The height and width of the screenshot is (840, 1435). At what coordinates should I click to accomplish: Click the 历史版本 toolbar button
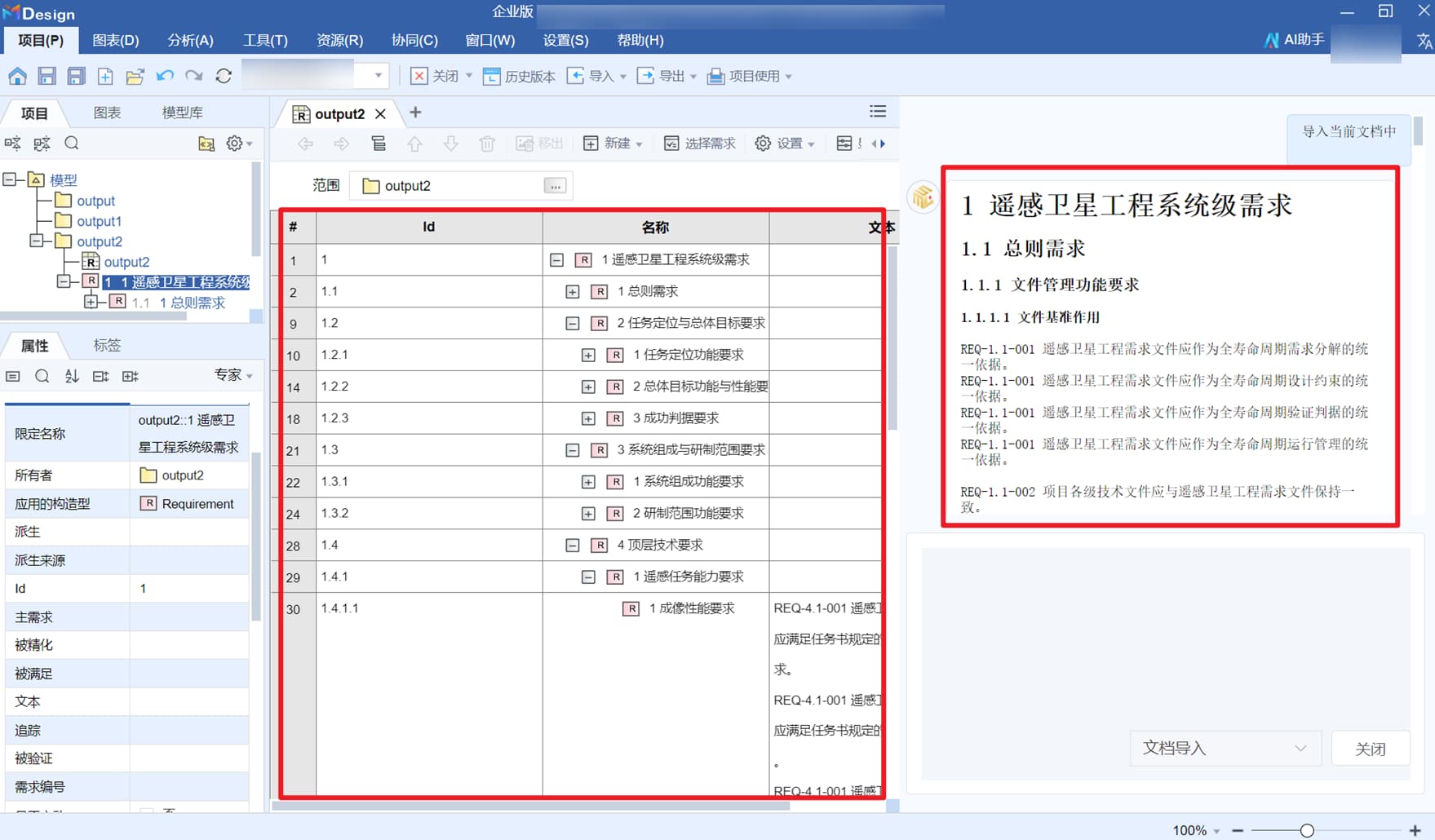[519, 77]
